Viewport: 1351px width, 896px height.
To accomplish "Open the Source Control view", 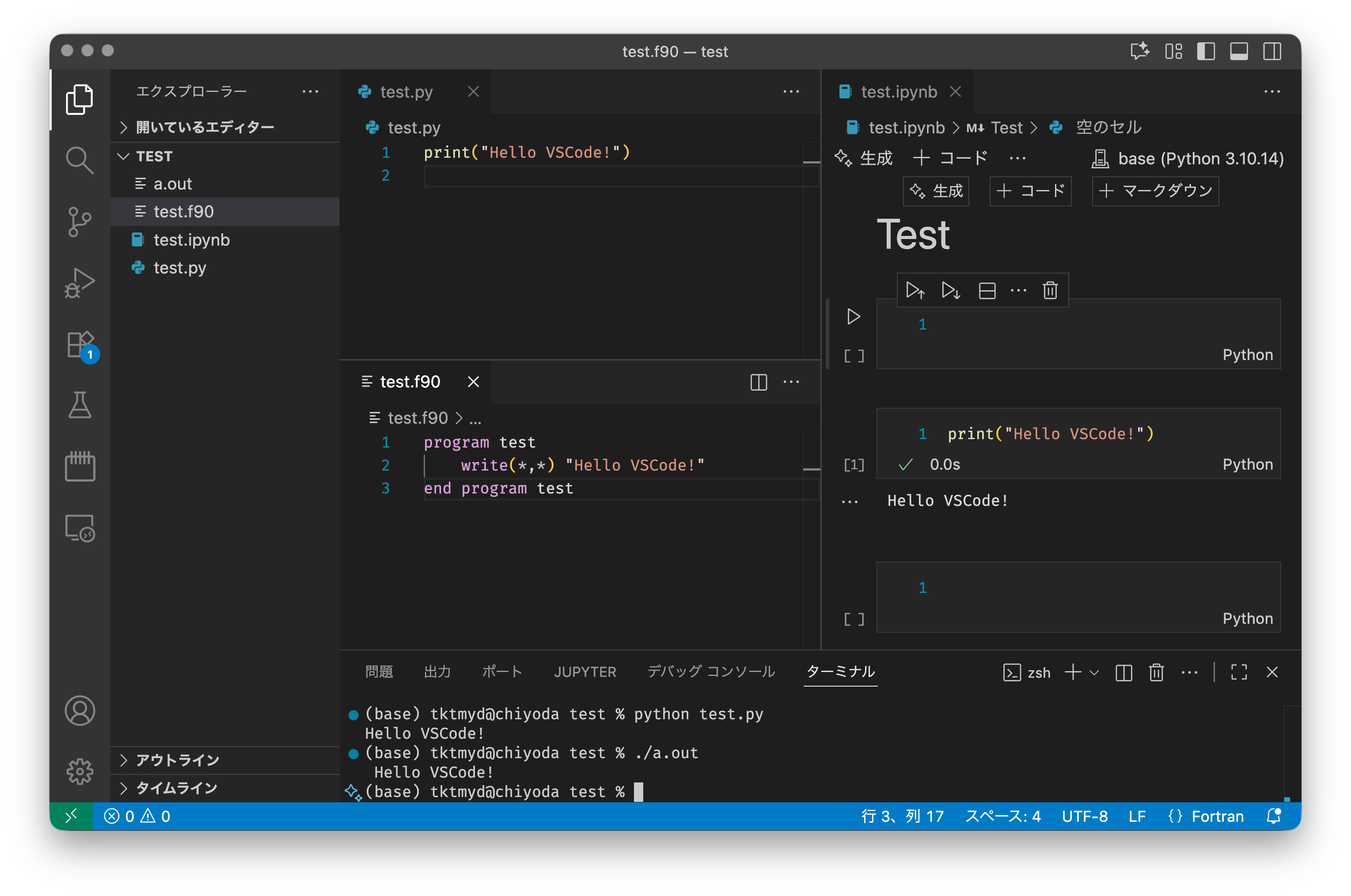I will tap(80, 222).
